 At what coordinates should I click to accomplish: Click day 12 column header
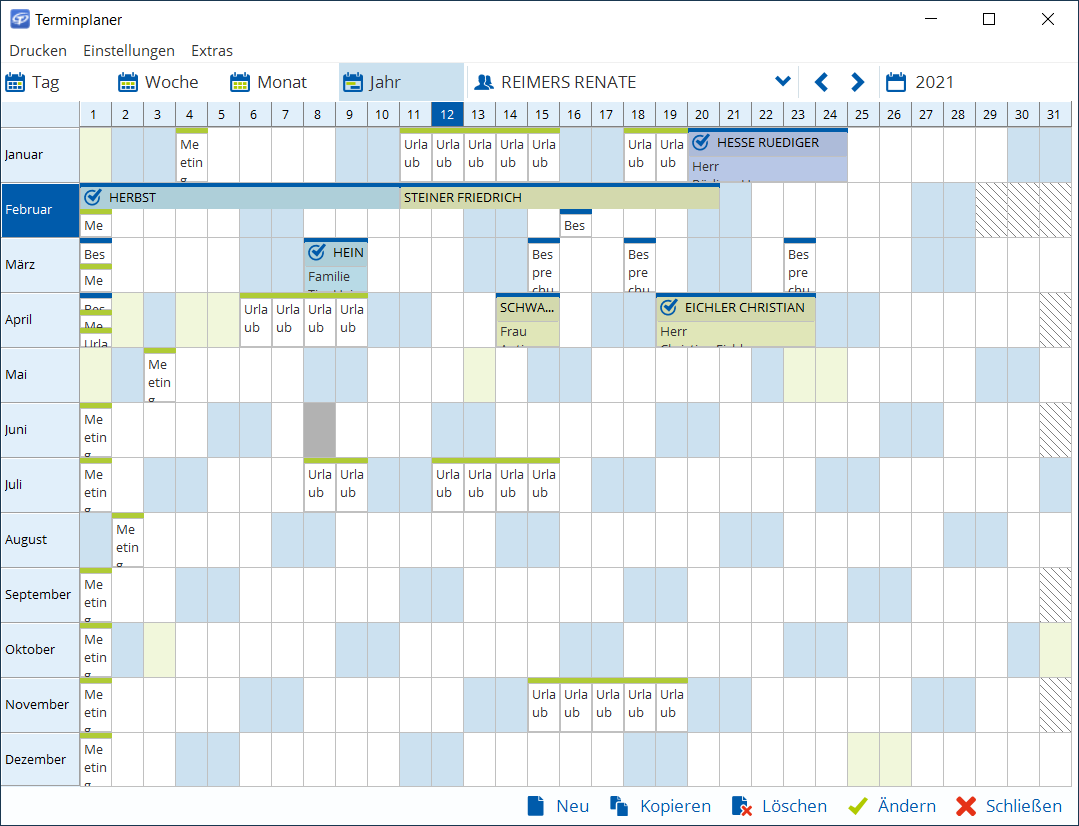click(447, 115)
